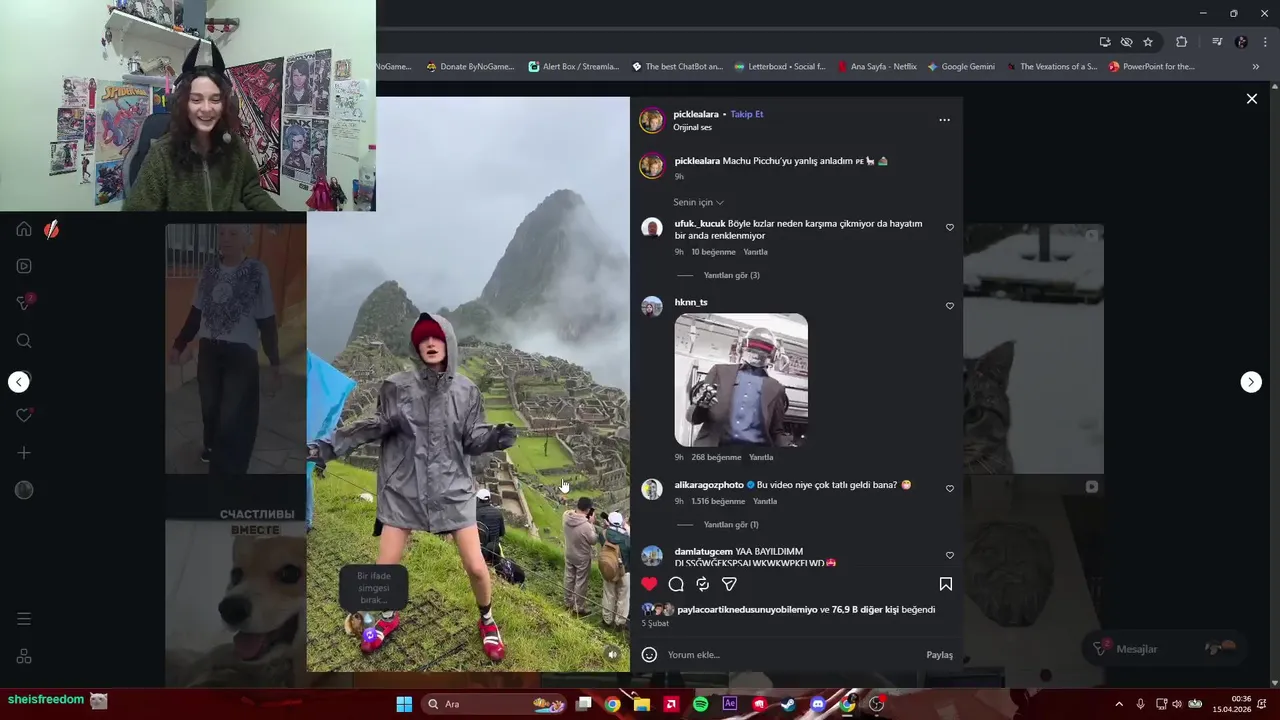Viewport: 1280px width, 720px height.
Task: Open Discord from the taskbar
Action: point(818,704)
